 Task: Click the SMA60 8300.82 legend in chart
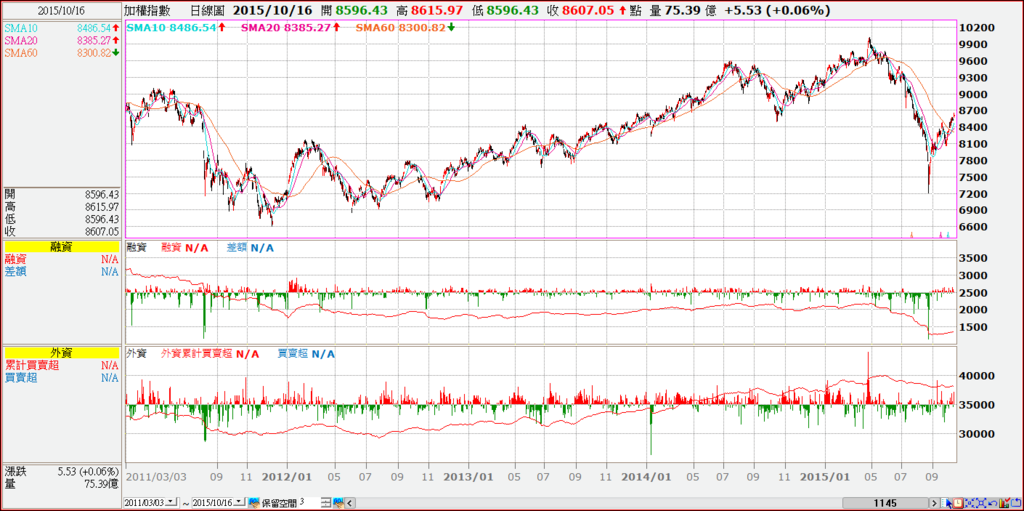point(404,27)
